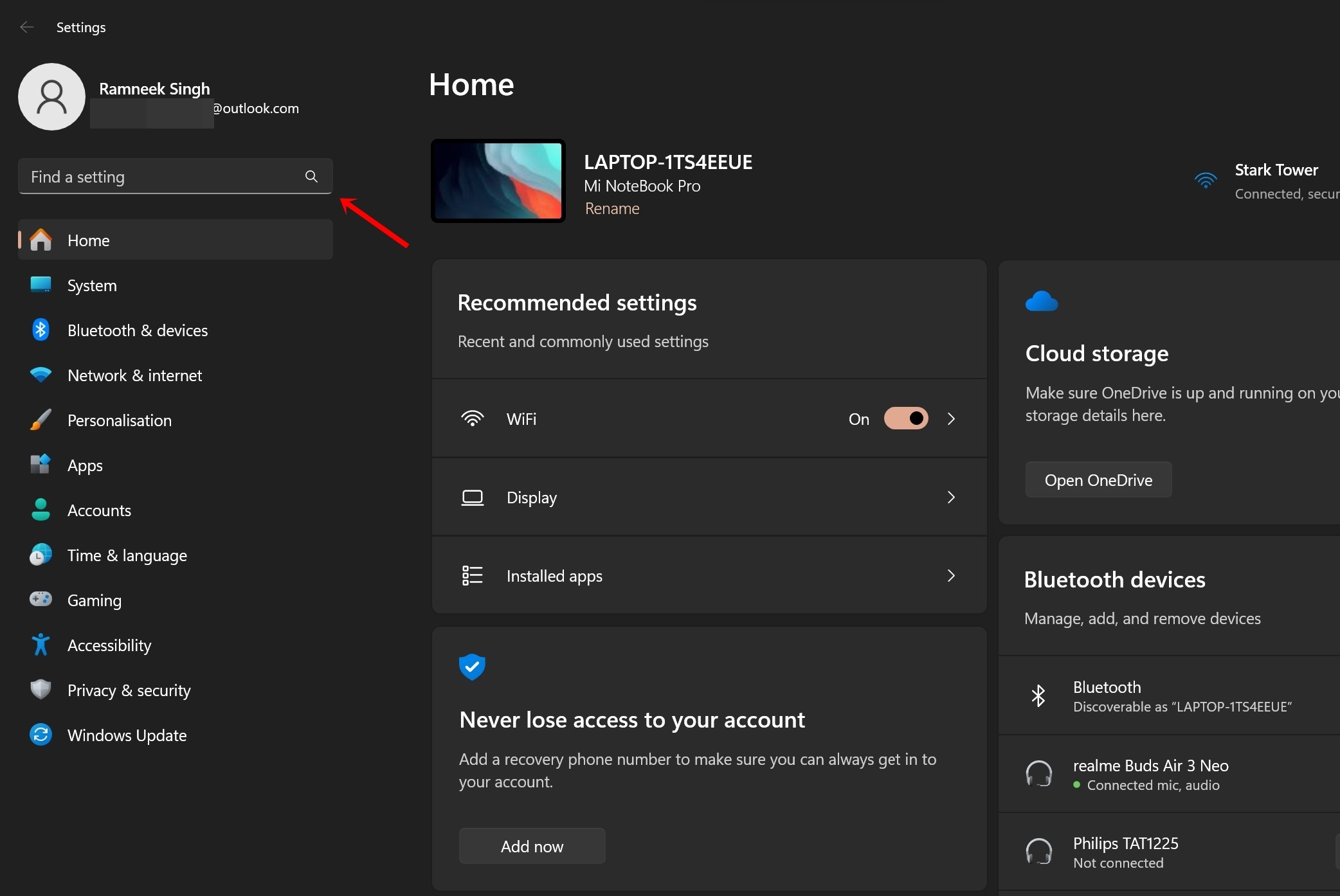Click the LAPTOP-1TS4EEUE device name
The image size is (1340, 896).
click(x=668, y=162)
